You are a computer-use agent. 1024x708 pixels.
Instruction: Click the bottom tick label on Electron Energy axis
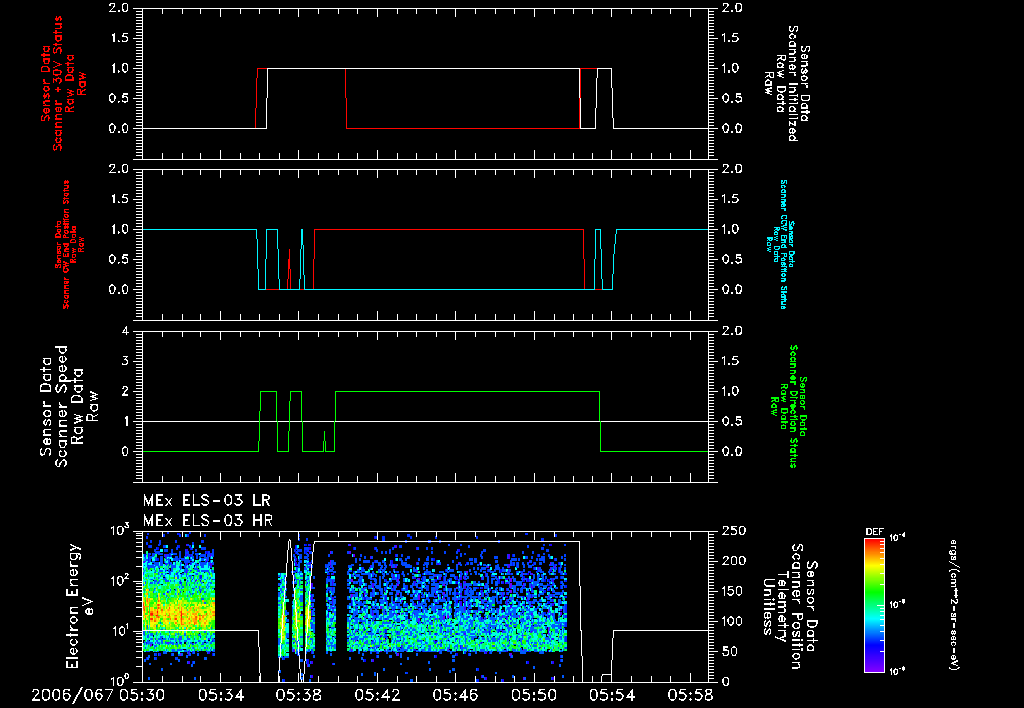point(118,681)
